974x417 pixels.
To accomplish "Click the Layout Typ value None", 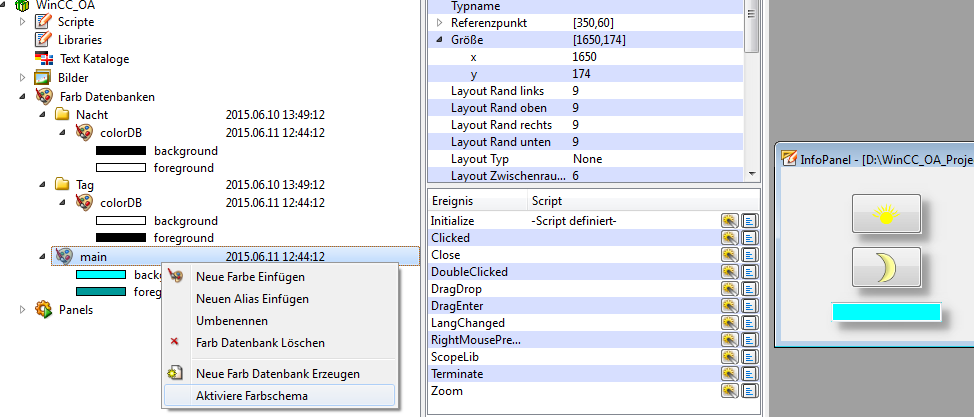I will coord(587,159).
